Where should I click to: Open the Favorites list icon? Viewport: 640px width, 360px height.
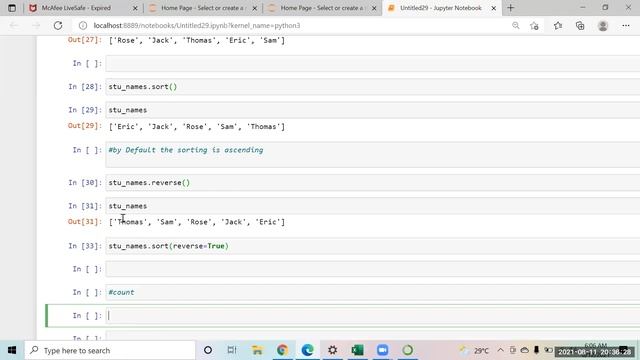[558, 25]
